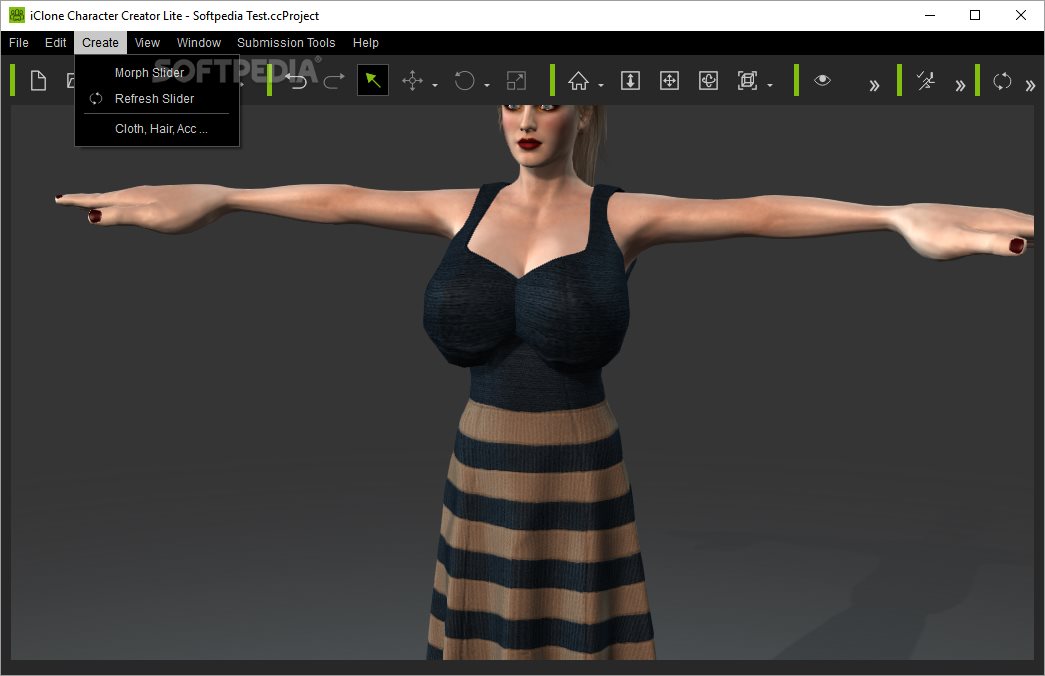
Task: Maximize the Character Creator window
Action: pyautogui.click(x=975, y=15)
